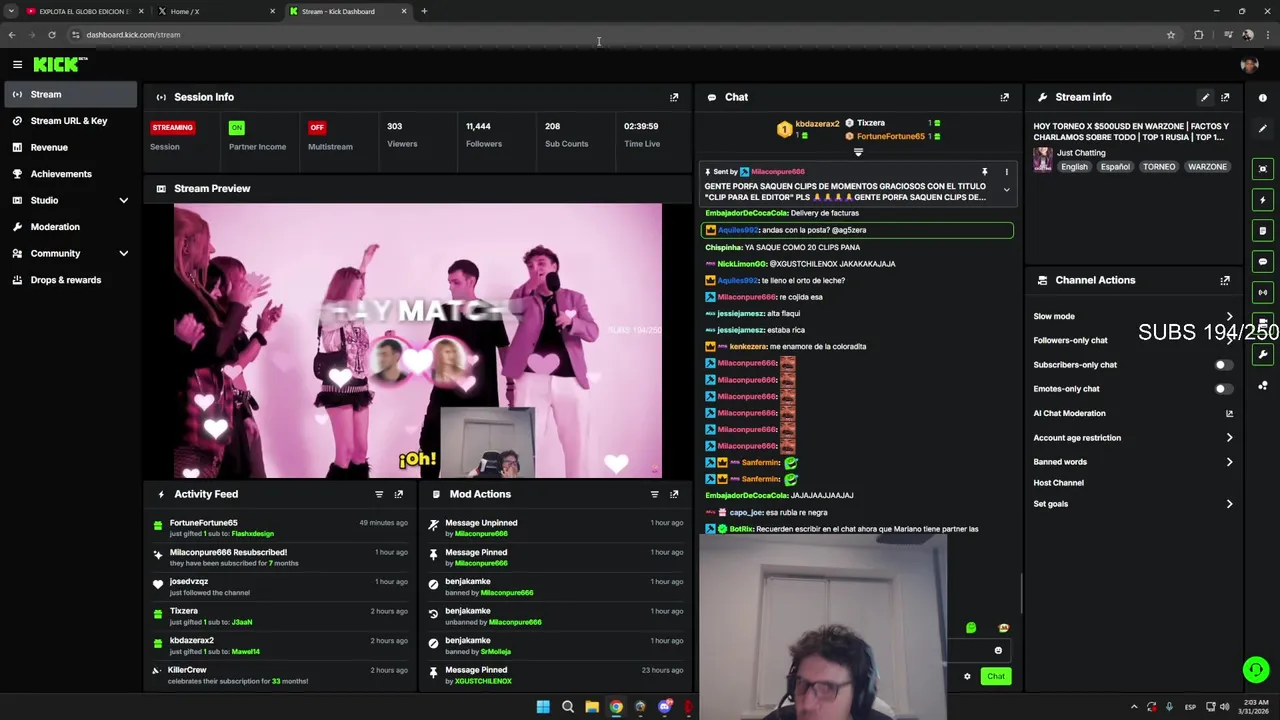Open the Activity Feed filter icon
Screen dimensions: 1280x720
coord(379,494)
